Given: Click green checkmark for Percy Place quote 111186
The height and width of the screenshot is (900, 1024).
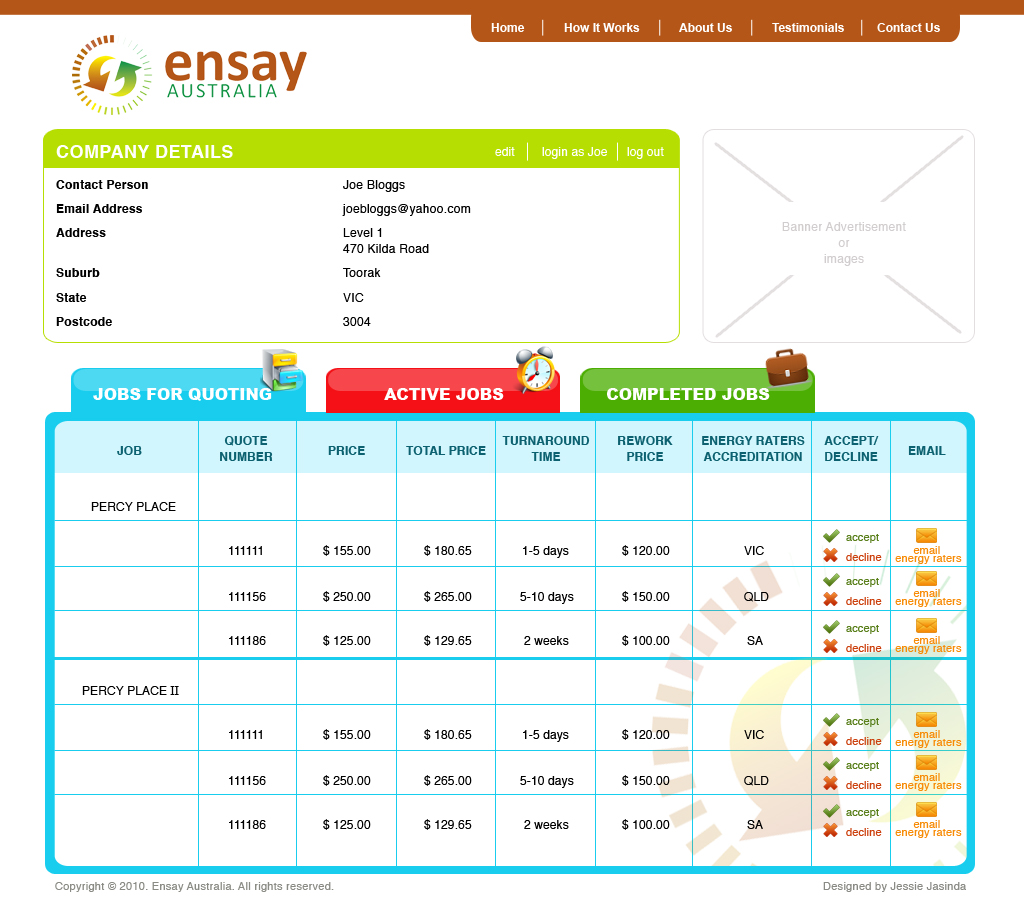Looking at the screenshot, I should [831, 627].
